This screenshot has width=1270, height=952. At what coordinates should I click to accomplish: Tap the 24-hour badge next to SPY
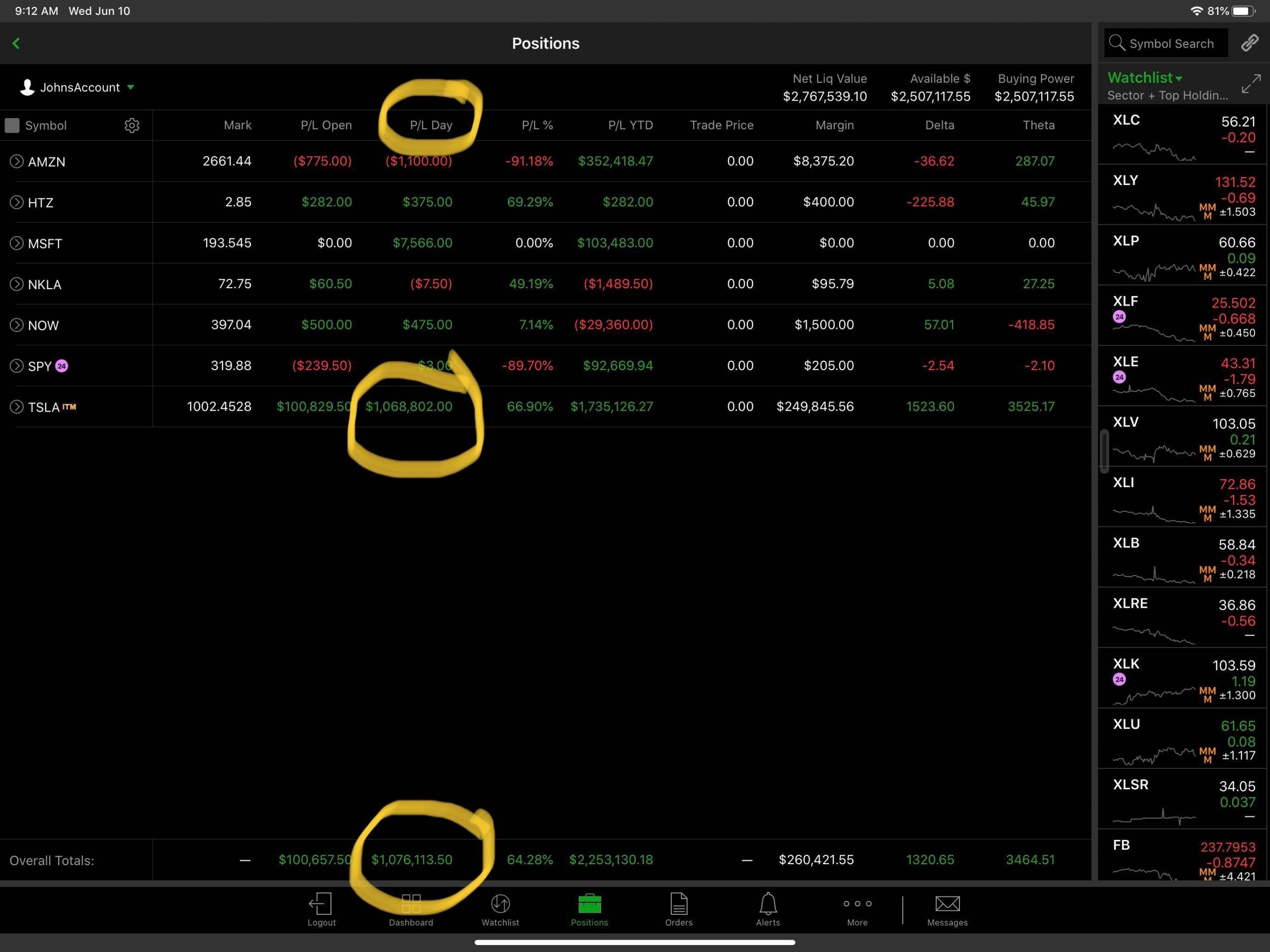coord(62,366)
